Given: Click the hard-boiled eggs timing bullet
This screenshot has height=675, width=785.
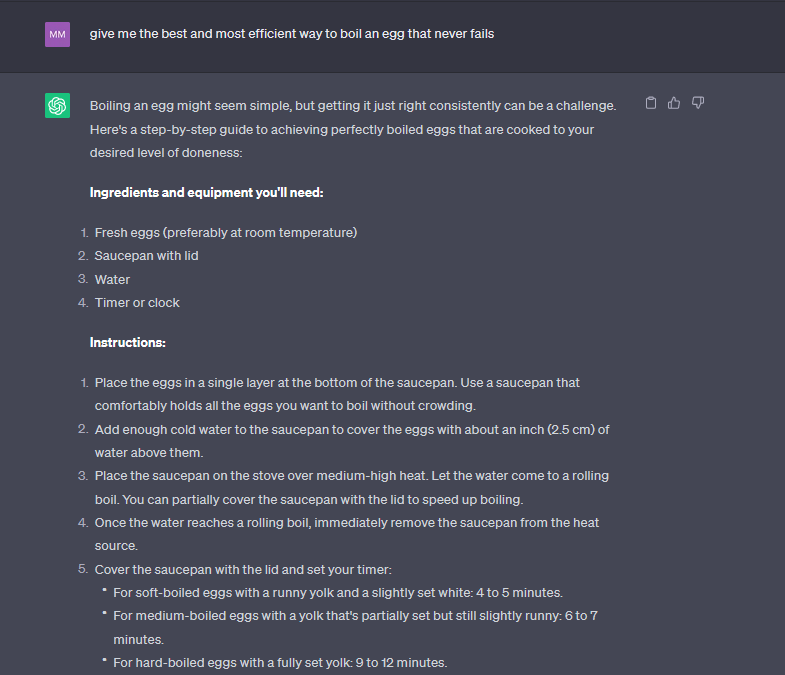Looking at the screenshot, I should (280, 662).
